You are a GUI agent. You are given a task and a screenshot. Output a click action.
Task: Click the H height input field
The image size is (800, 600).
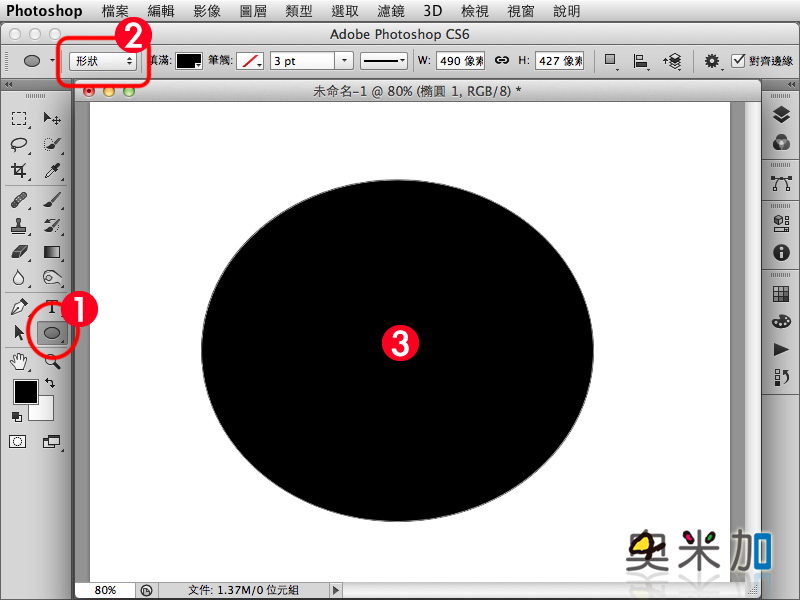click(560, 61)
